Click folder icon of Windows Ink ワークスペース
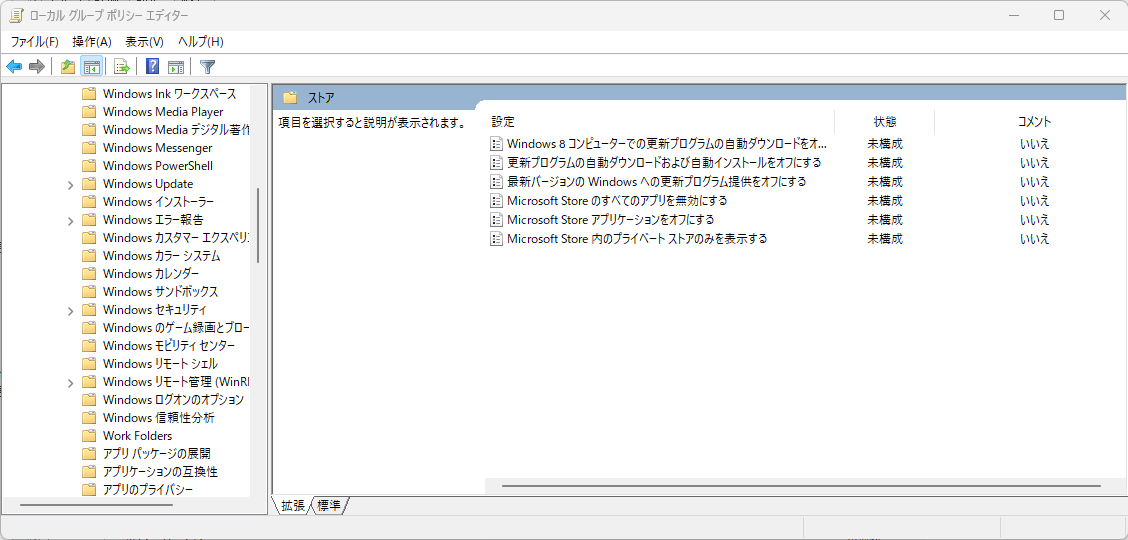The width and height of the screenshot is (1128, 540). click(89, 93)
